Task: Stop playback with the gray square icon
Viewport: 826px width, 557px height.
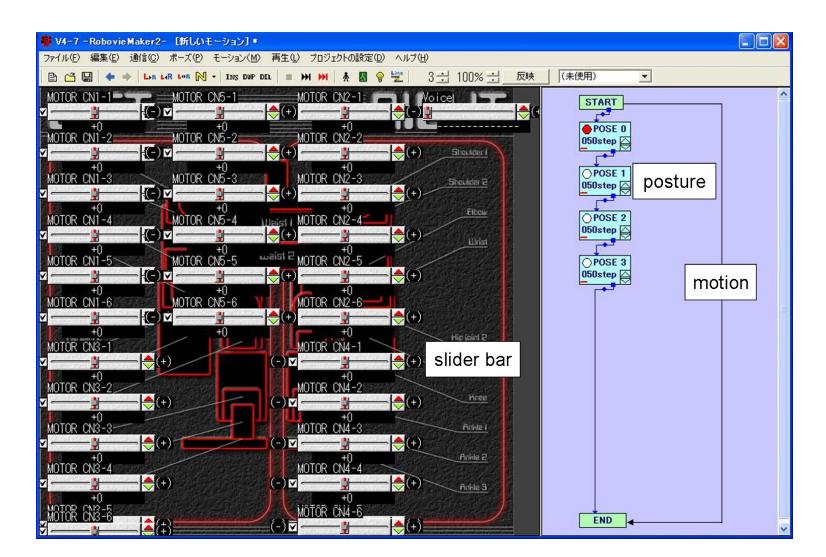Action: [x=289, y=77]
